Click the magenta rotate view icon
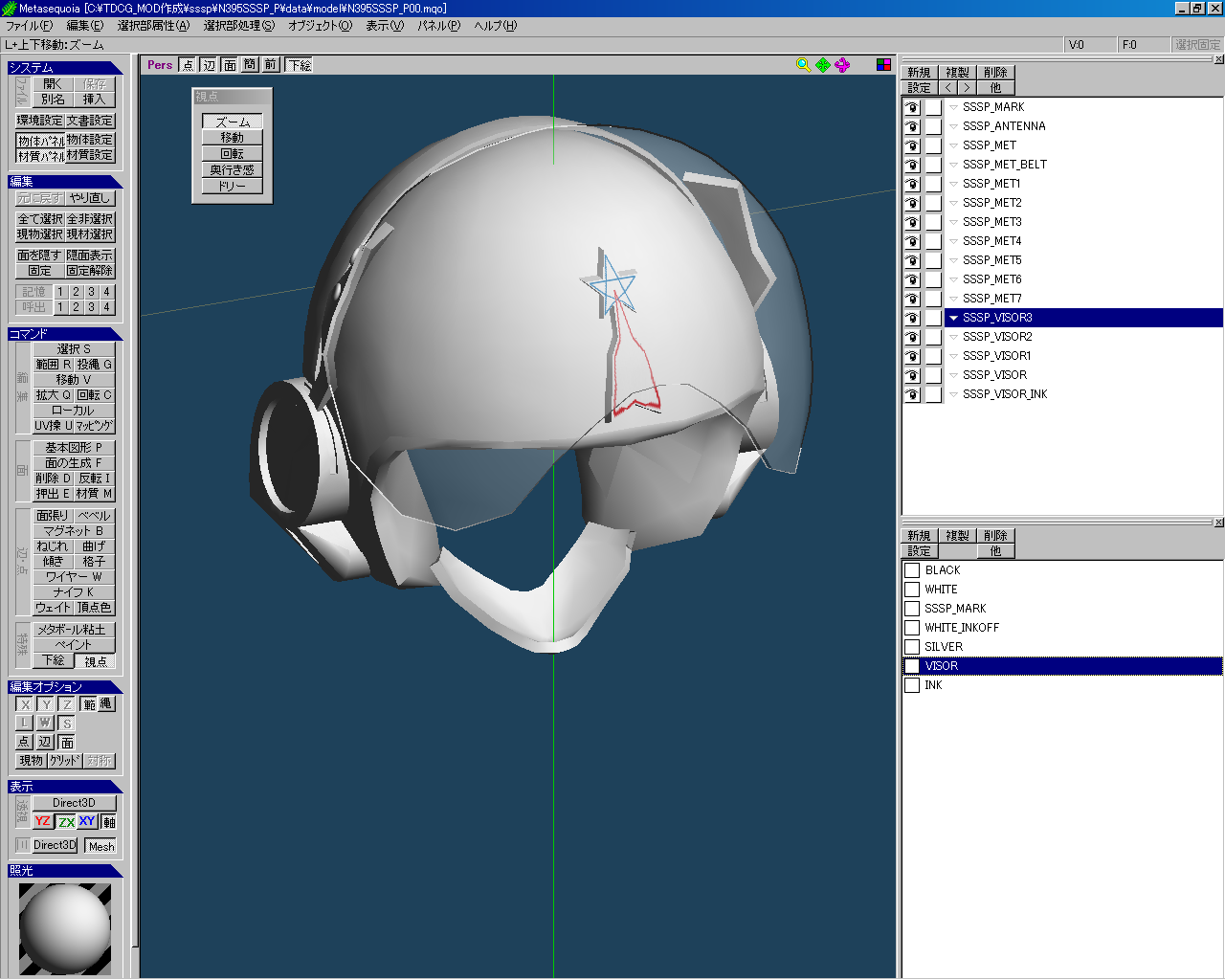Viewport: 1225px width, 980px height. [x=842, y=64]
